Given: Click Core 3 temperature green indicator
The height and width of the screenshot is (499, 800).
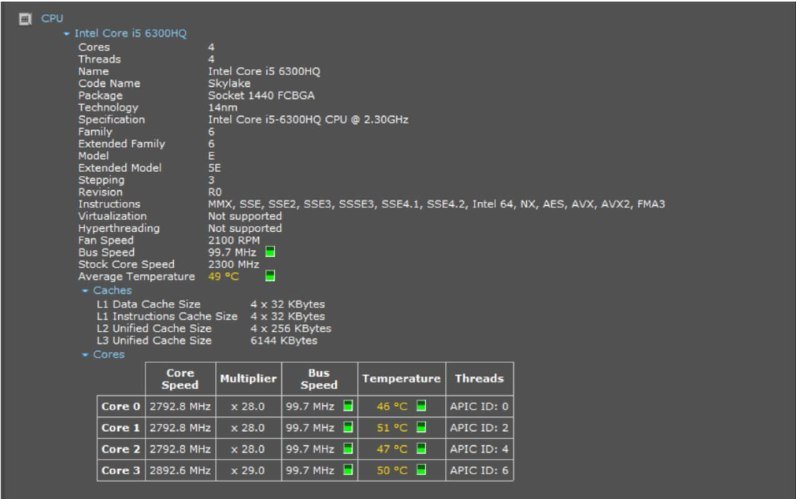Looking at the screenshot, I should [421, 469].
